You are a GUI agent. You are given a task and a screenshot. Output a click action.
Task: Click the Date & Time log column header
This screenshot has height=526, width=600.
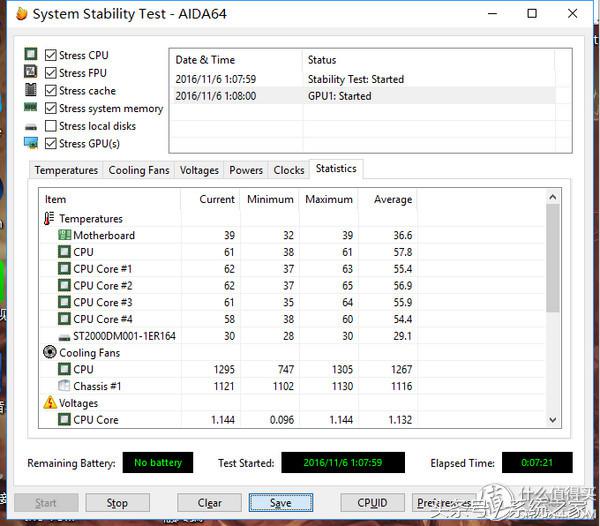[x=236, y=60]
